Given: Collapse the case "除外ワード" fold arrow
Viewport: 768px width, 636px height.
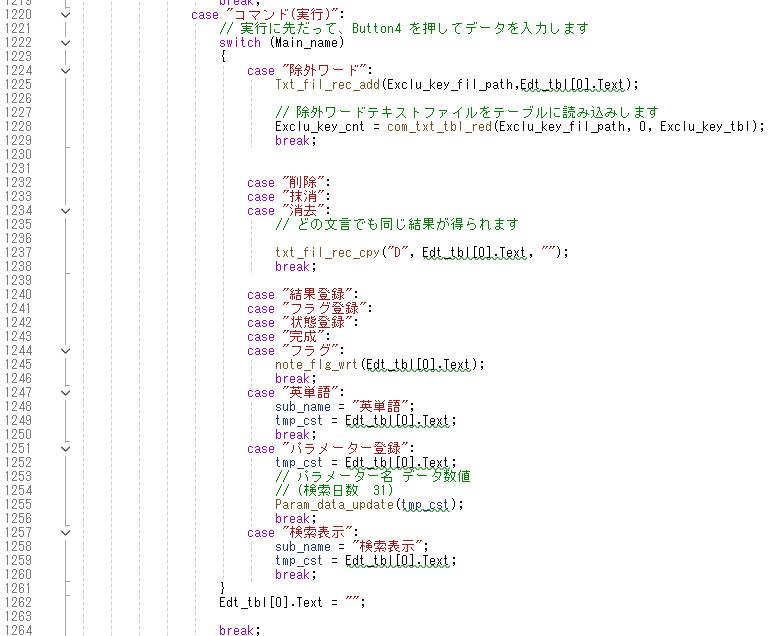Looking at the screenshot, I should (x=66, y=71).
